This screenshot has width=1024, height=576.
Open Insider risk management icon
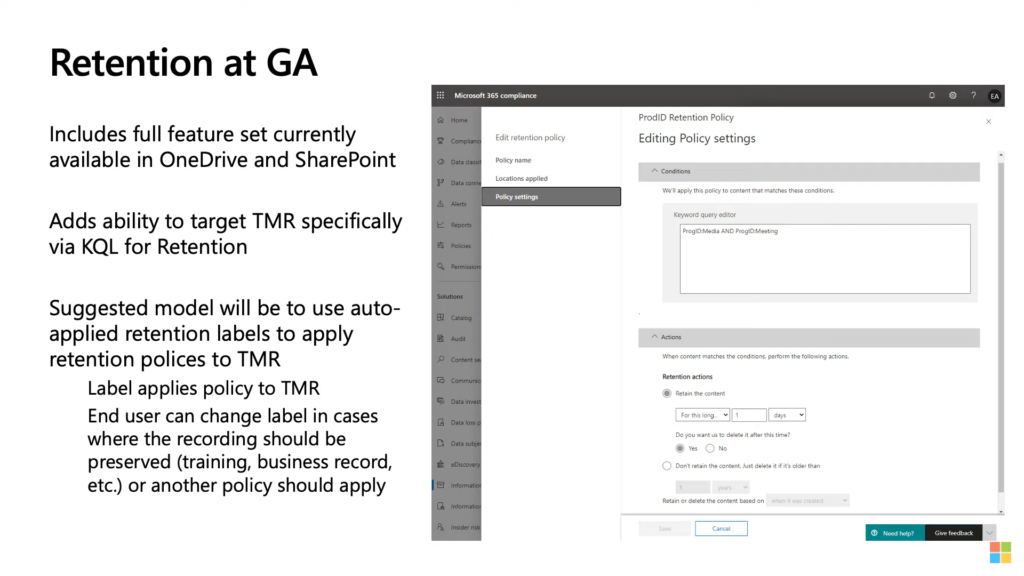(441, 527)
